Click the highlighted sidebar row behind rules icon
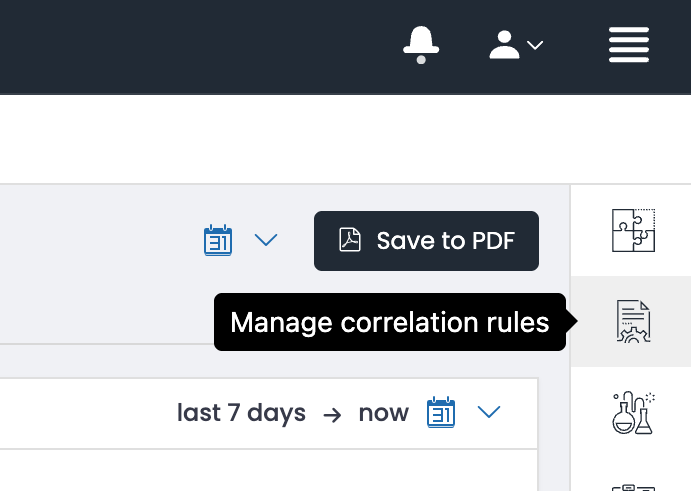The width and height of the screenshot is (691, 491). (x=631, y=321)
